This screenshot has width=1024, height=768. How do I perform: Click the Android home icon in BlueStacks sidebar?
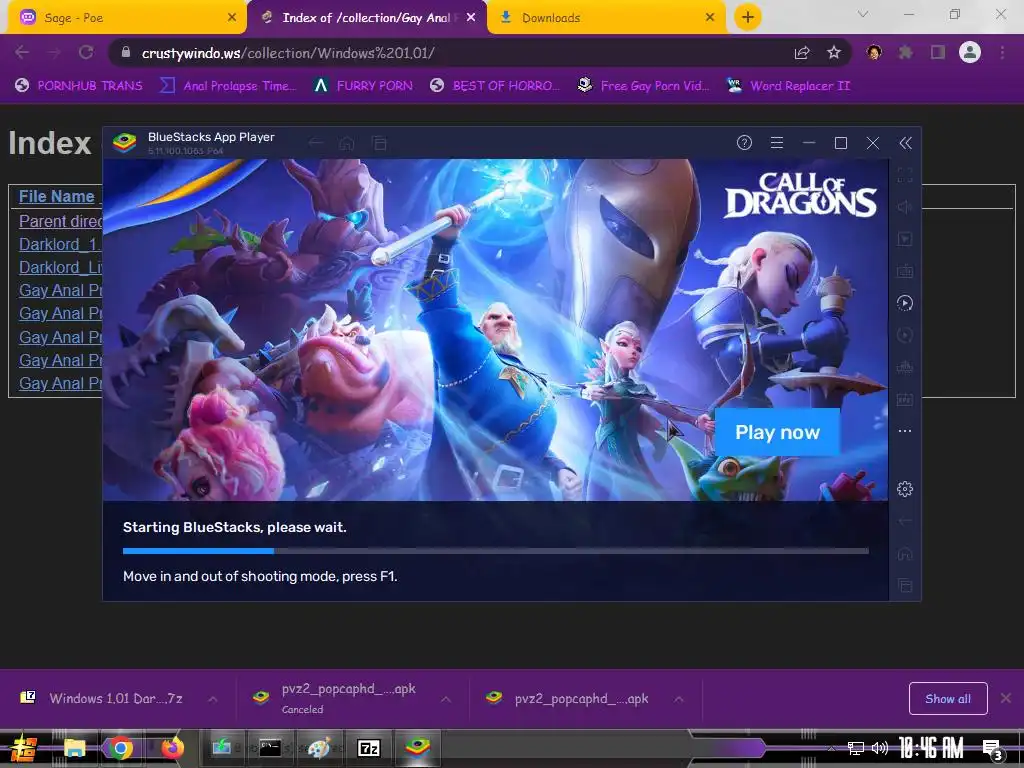coord(904,554)
